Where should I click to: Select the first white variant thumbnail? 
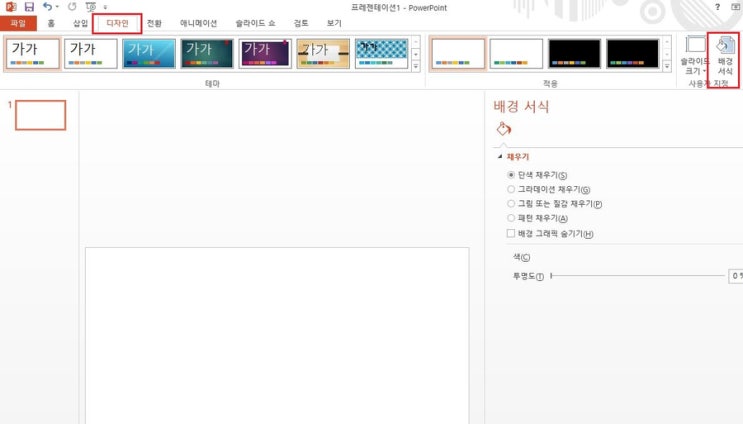[458, 54]
